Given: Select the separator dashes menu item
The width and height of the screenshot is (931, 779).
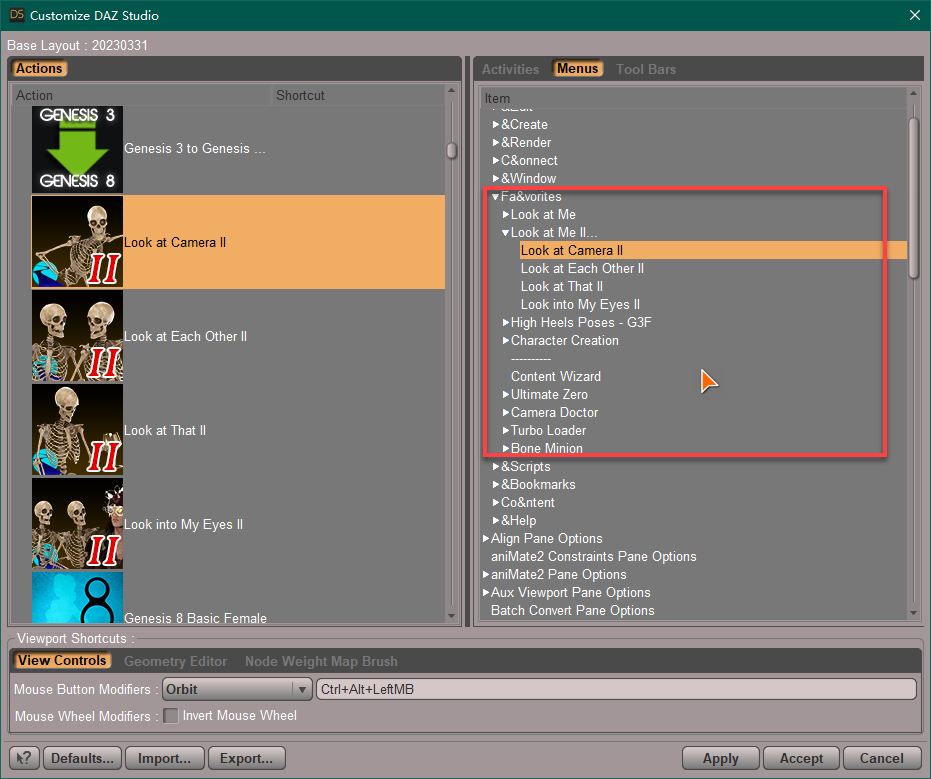Looking at the screenshot, I should [531, 359].
